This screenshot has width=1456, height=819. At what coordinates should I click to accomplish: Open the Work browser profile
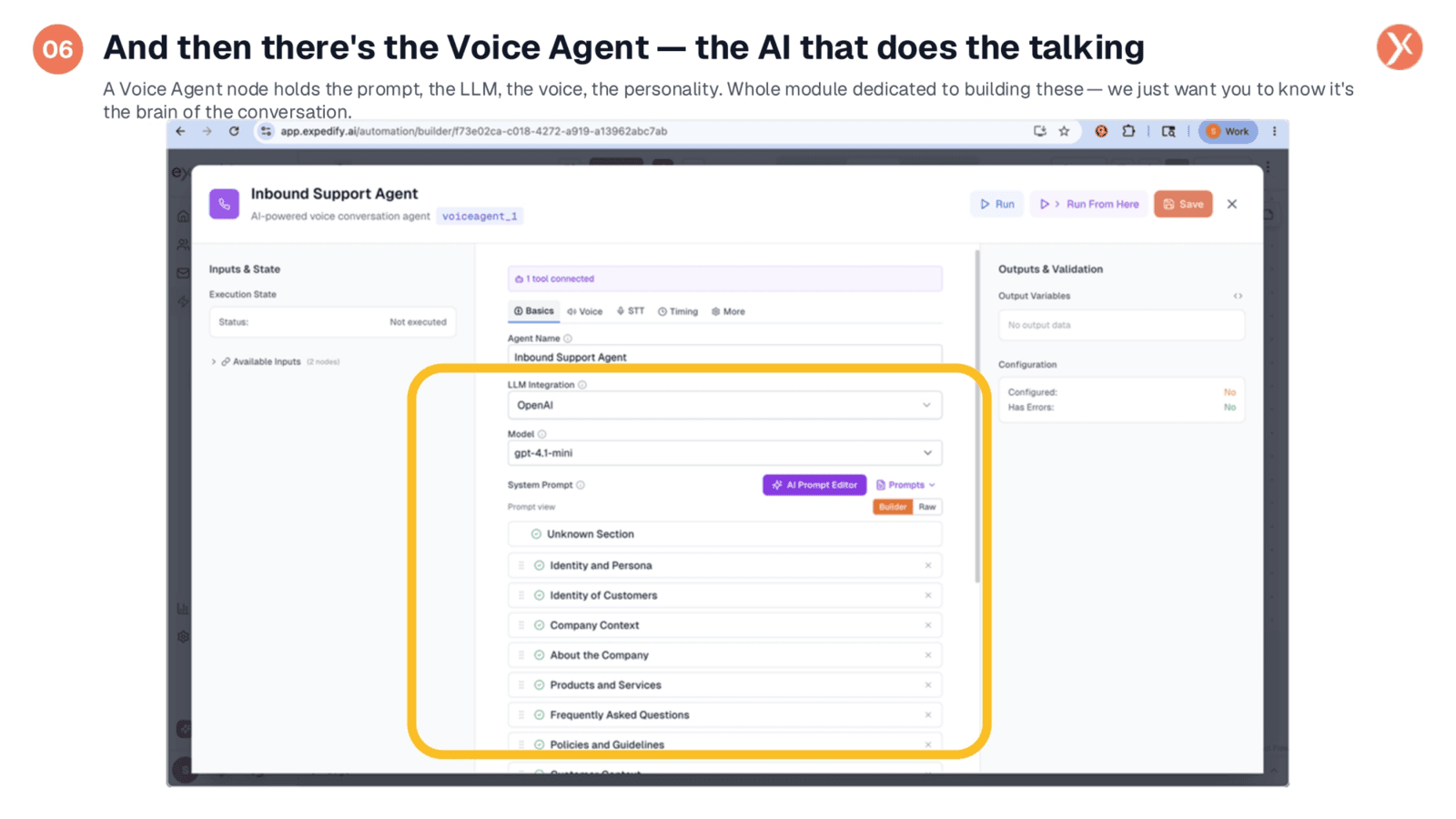coord(1228,131)
